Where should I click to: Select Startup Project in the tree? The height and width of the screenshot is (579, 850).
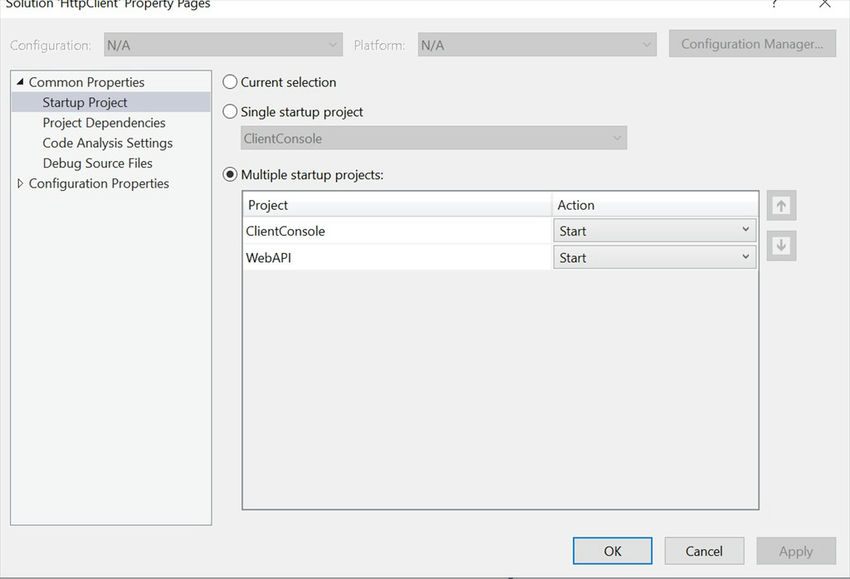click(x=85, y=102)
